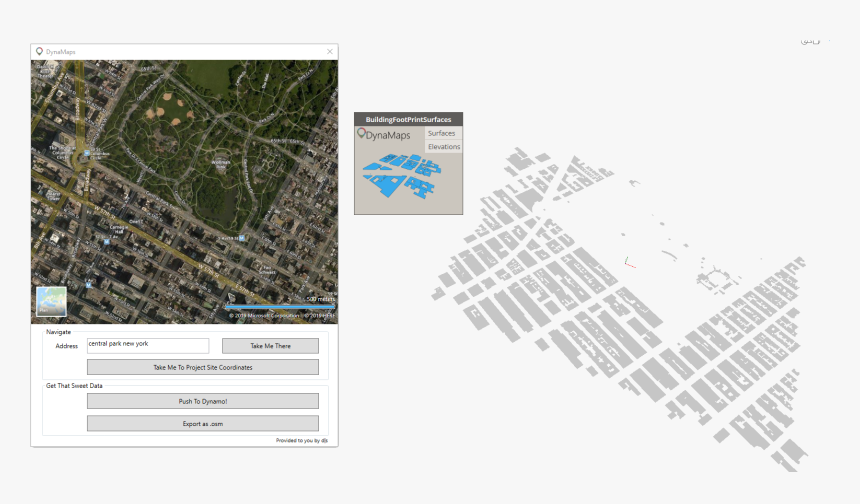Click the map style thumbnail in map corner
The width and height of the screenshot is (860, 504).
tap(51, 302)
